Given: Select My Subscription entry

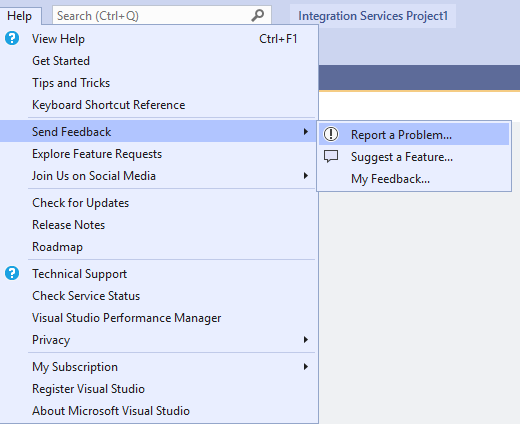Looking at the screenshot, I should point(158,367).
